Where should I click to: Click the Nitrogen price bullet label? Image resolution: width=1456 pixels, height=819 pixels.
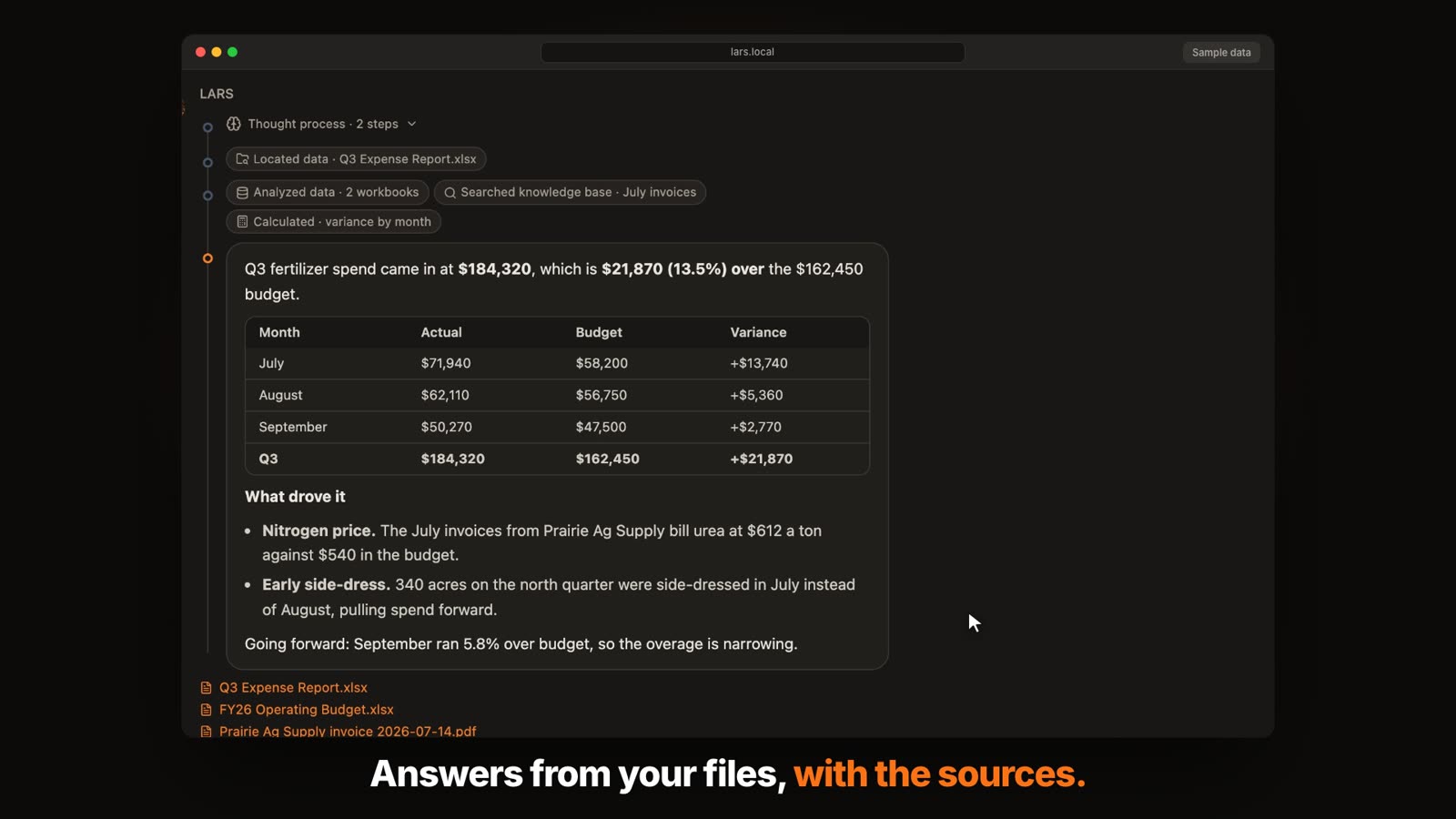pyautogui.click(x=318, y=531)
